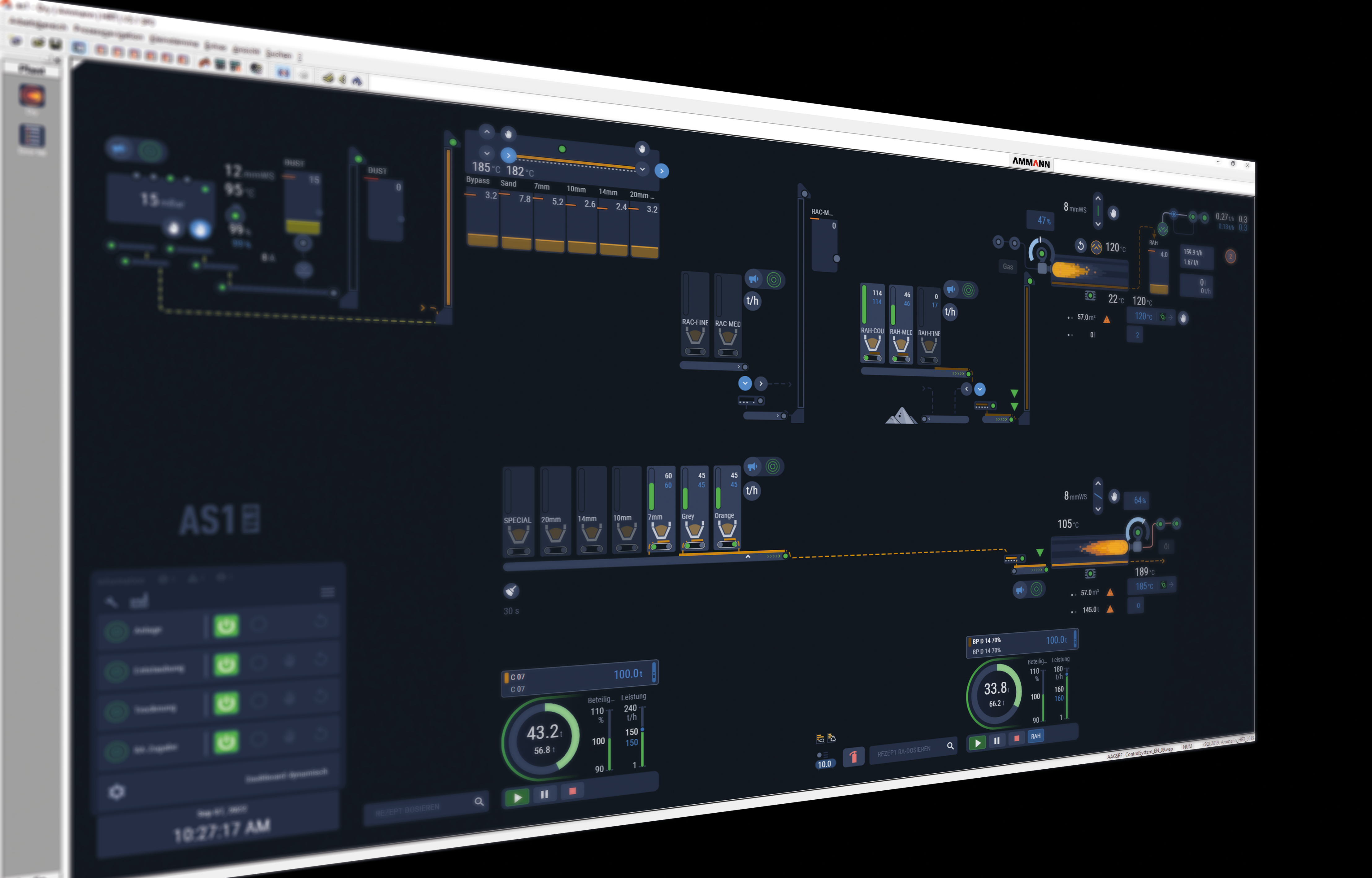Click the blue down-arrow below RAC-MED conveyor
Viewport: 1372px width, 878px height.
click(745, 383)
